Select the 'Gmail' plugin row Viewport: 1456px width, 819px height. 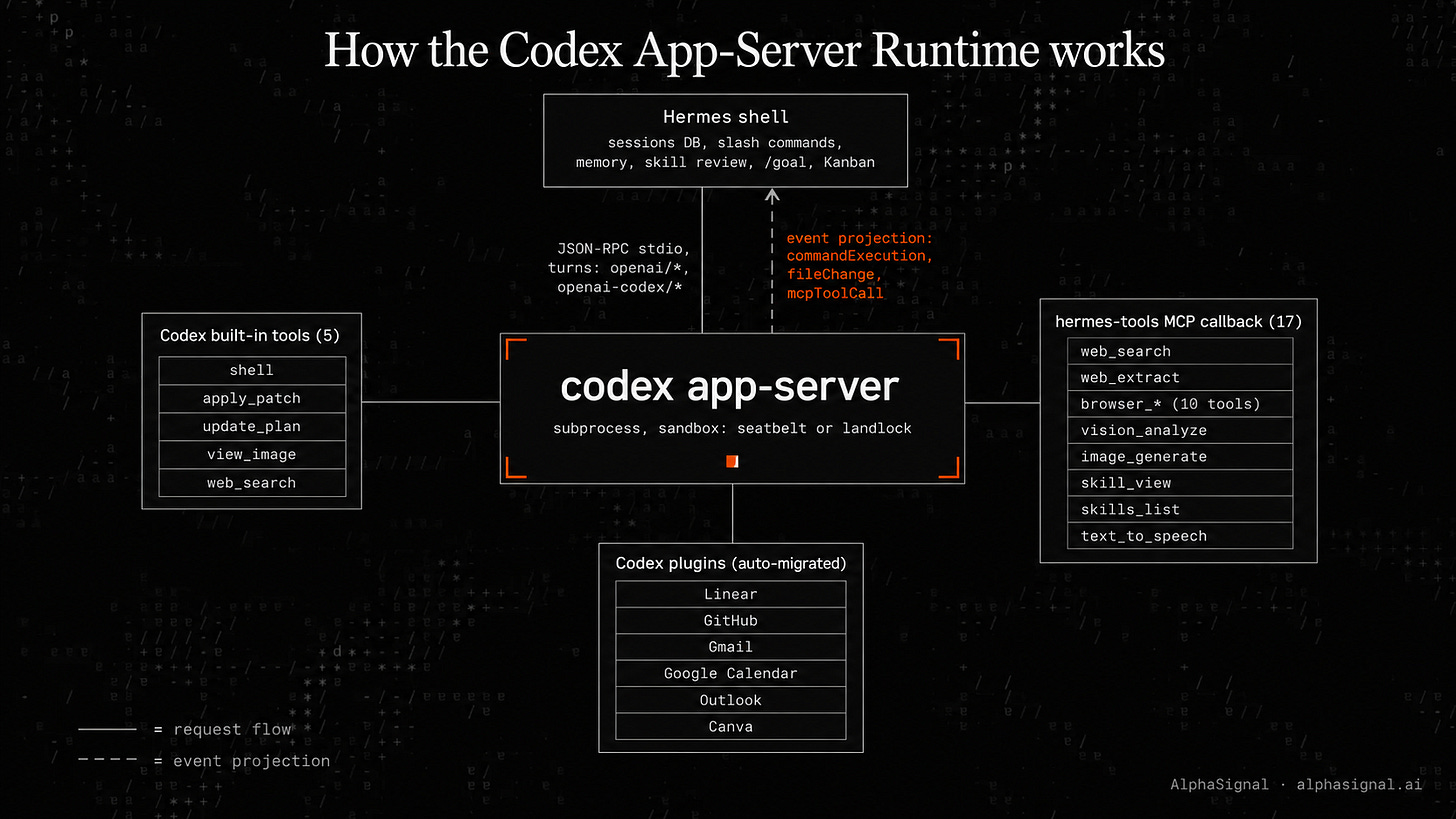click(x=731, y=647)
